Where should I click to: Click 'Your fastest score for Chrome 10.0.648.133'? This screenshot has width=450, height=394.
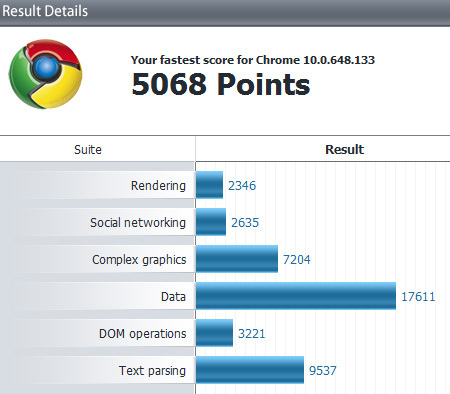point(253,60)
